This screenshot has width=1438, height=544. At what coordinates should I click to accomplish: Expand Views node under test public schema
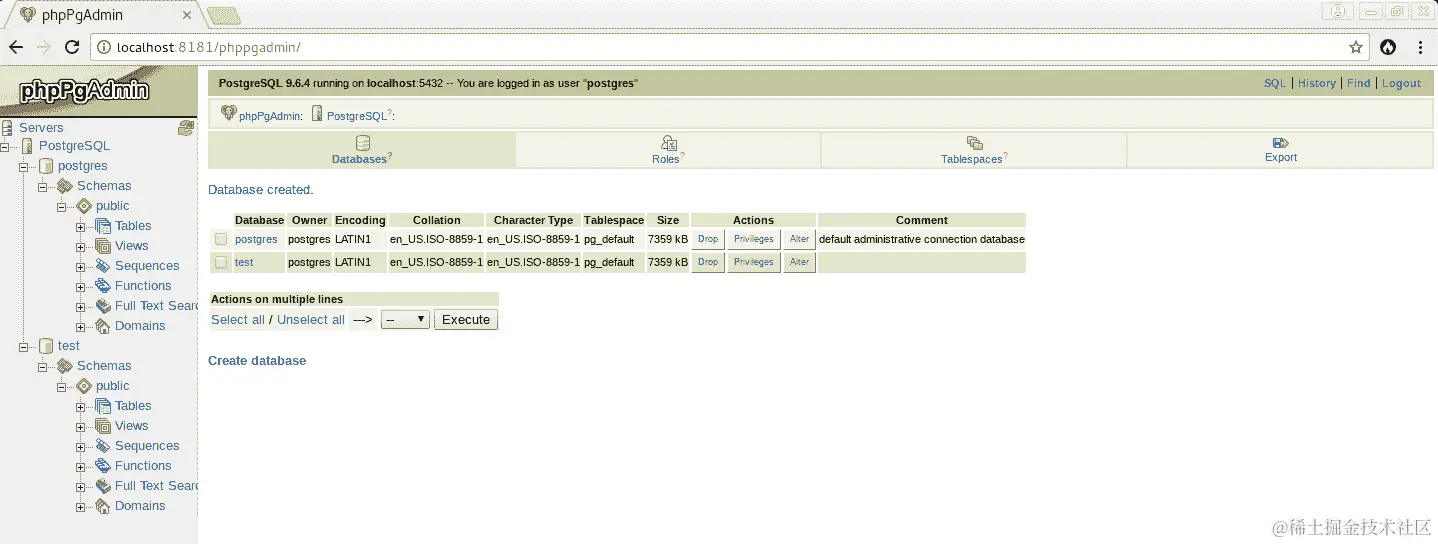(x=81, y=426)
